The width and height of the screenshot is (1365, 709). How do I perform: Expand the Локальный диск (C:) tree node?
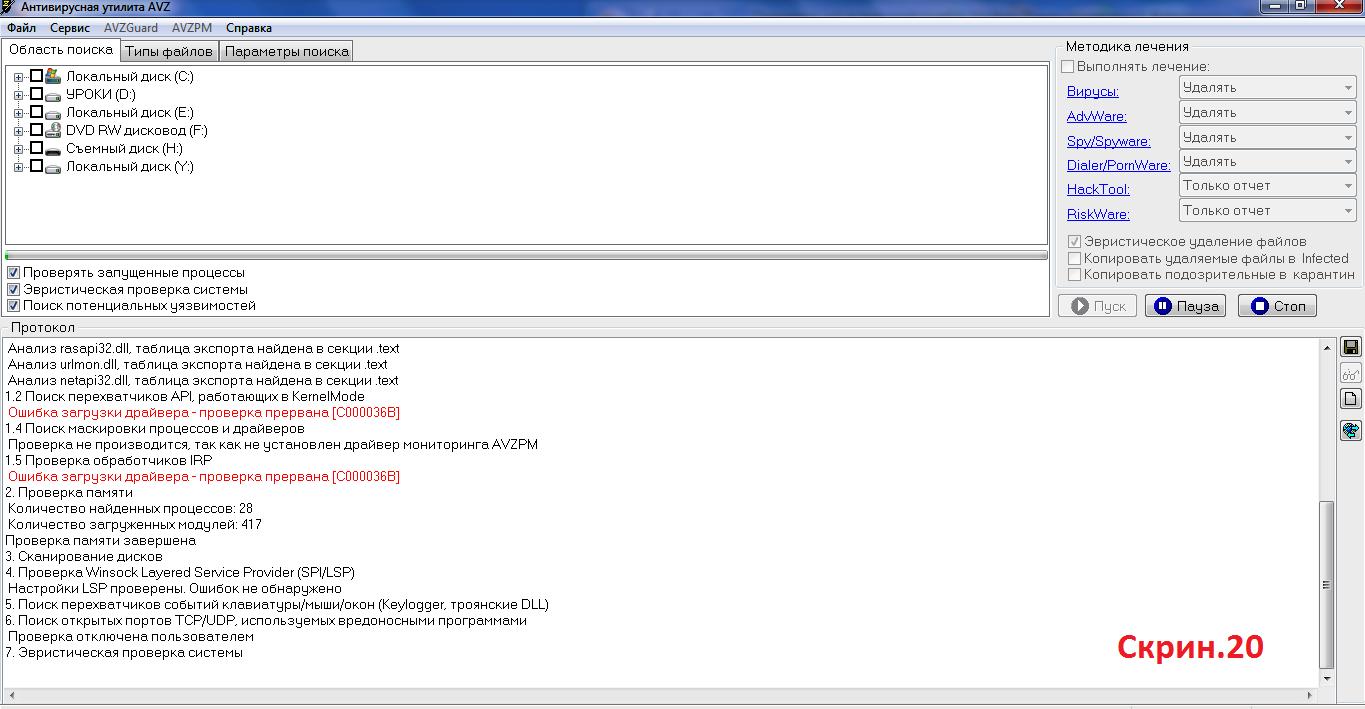point(18,77)
